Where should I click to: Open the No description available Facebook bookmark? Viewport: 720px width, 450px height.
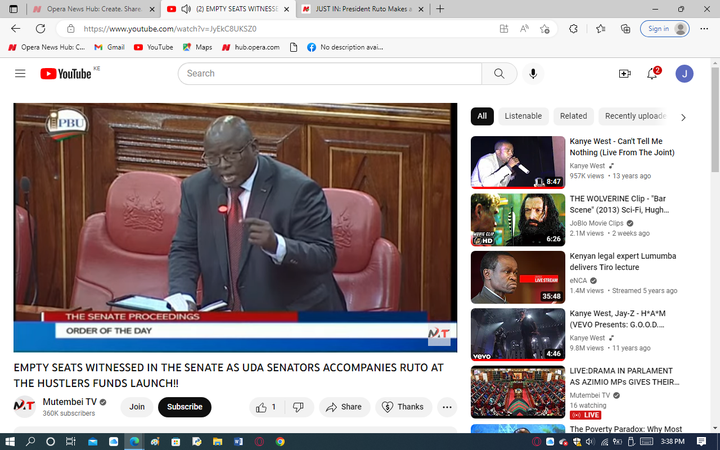tap(345, 47)
